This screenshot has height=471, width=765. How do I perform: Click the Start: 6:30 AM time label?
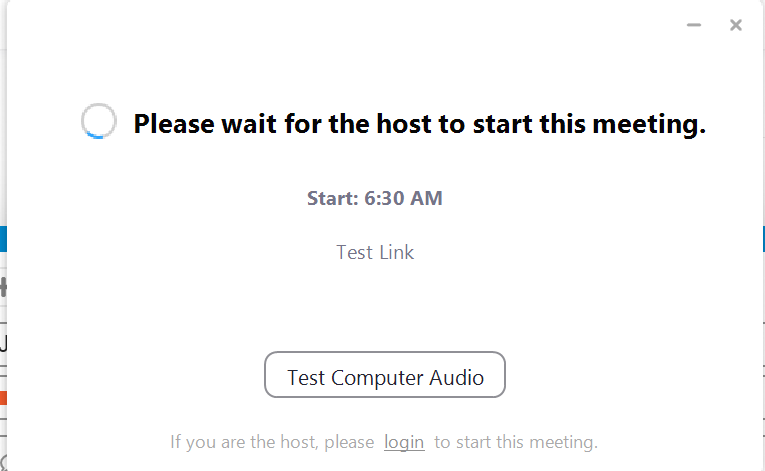[x=375, y=198]
